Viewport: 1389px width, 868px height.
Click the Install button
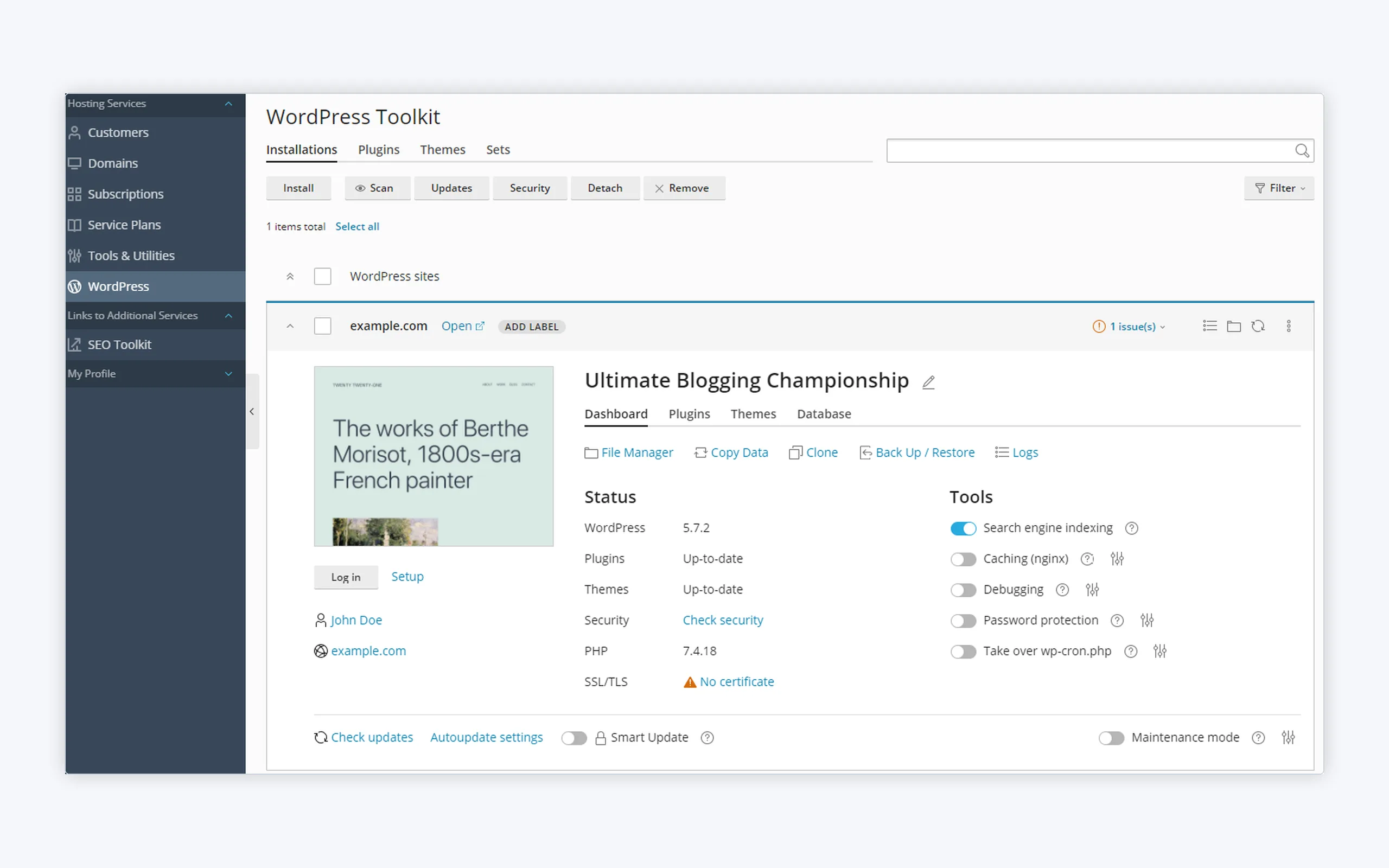pos(298,188)
